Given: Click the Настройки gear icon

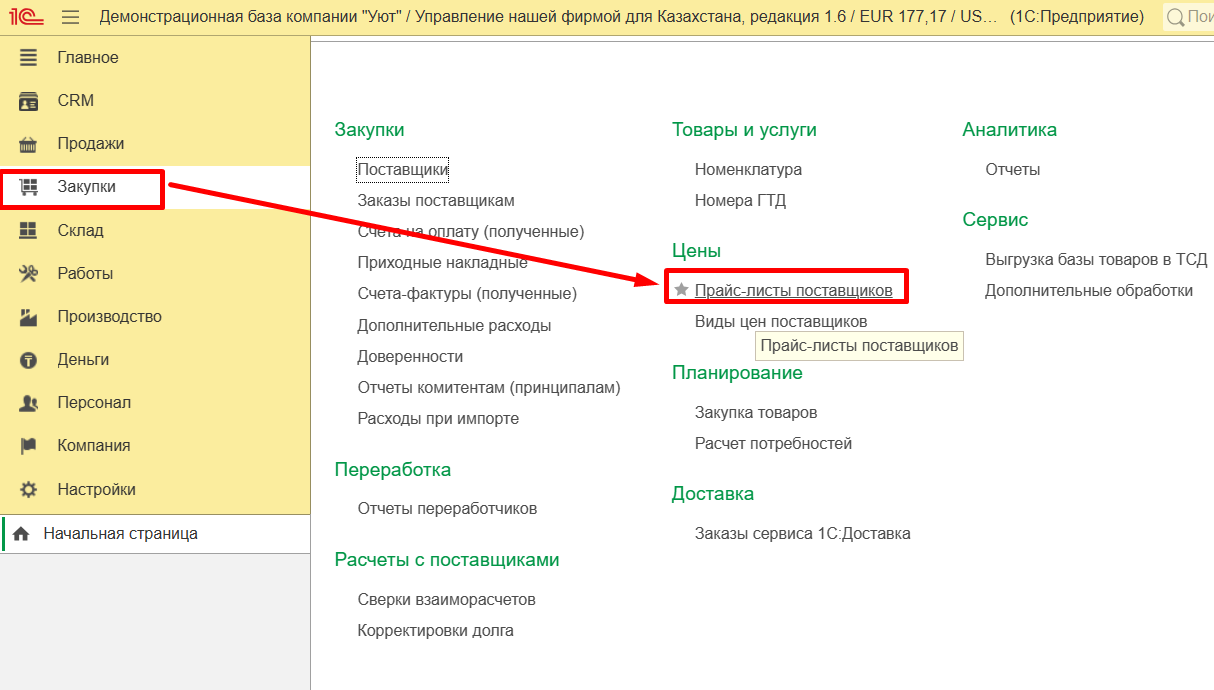Looking at the screenshot, I should tap(28, 490).
